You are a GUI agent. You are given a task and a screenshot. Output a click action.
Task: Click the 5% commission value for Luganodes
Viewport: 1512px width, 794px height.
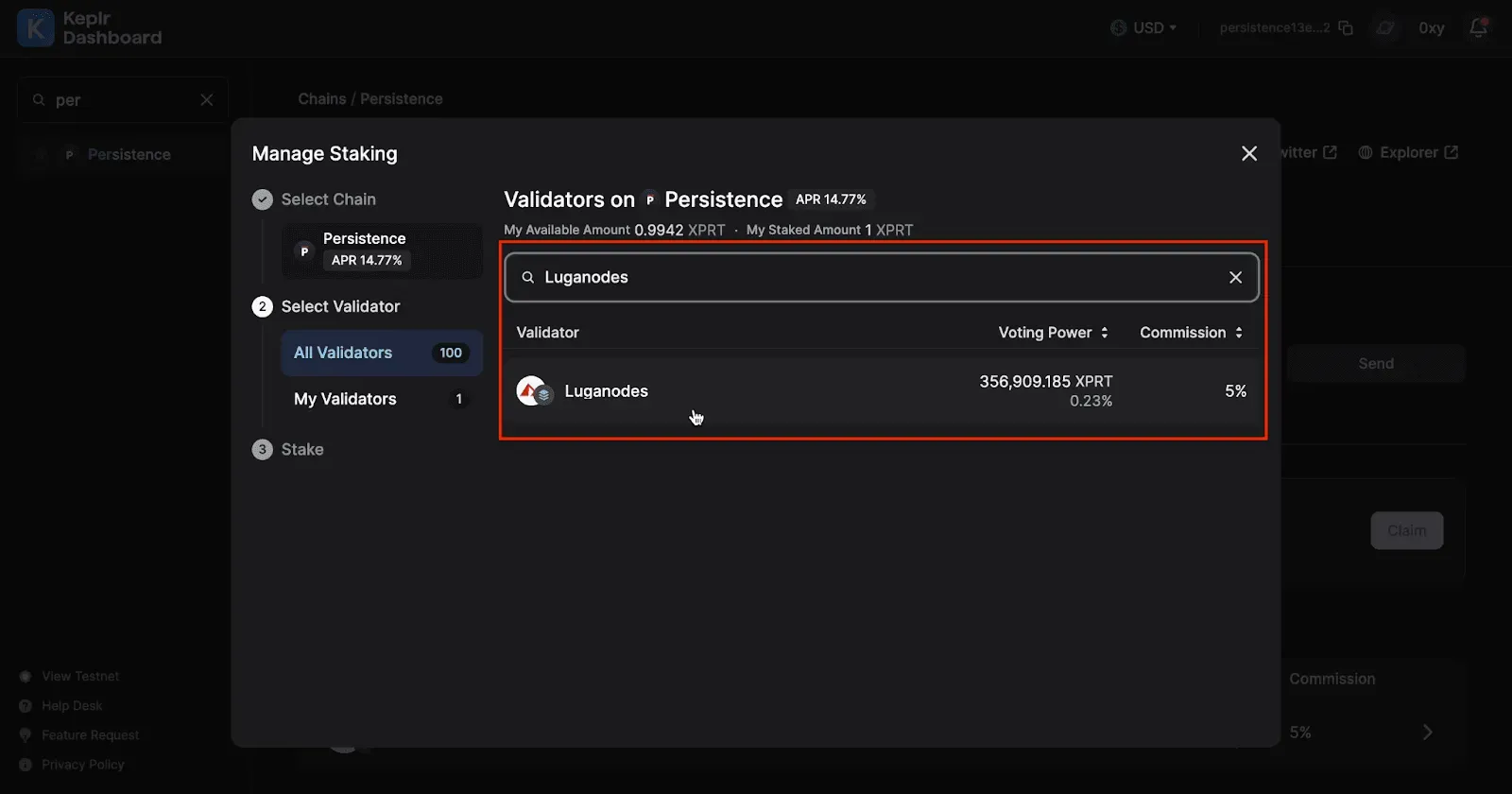(1236, 391)
